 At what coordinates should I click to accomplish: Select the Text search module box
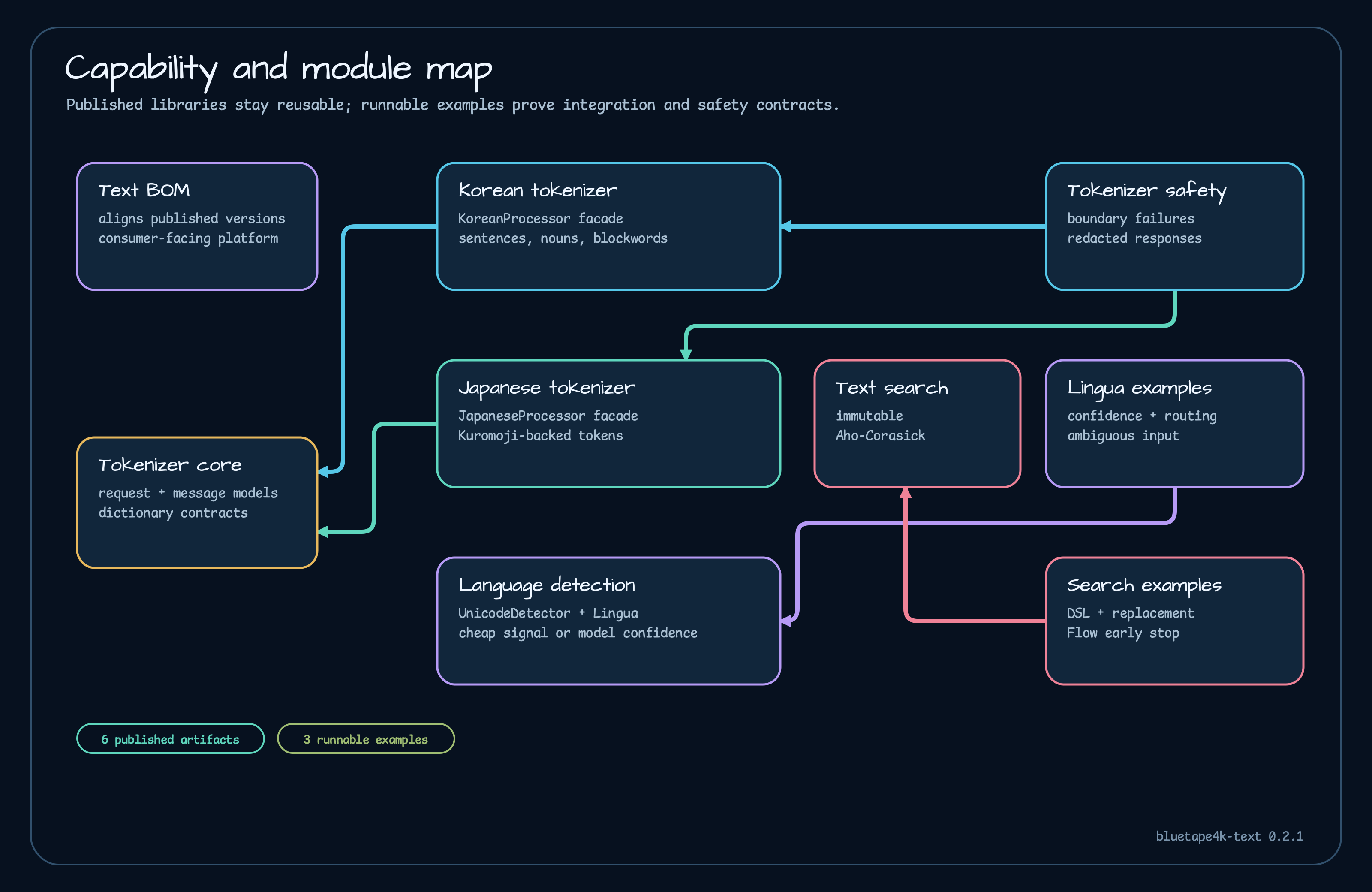point(917,424)
